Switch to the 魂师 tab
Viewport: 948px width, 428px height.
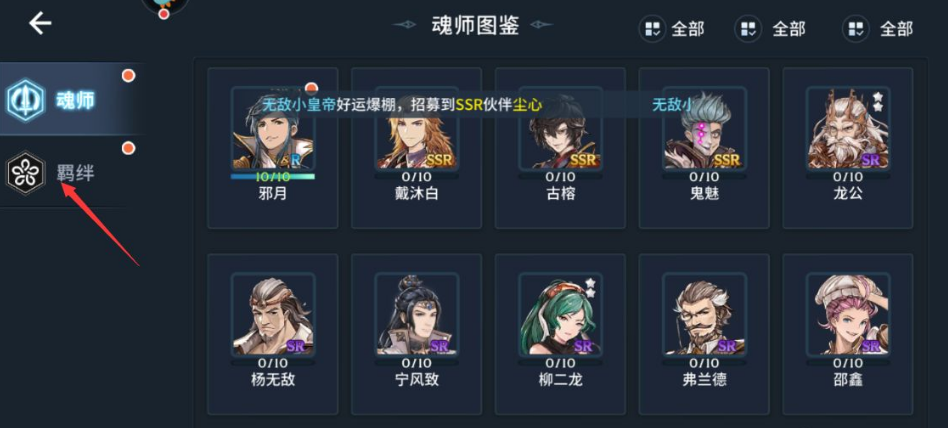tap(73, 99)
